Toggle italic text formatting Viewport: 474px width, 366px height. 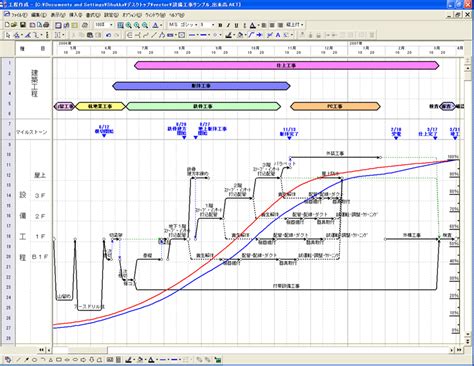[x=228, y=25]
